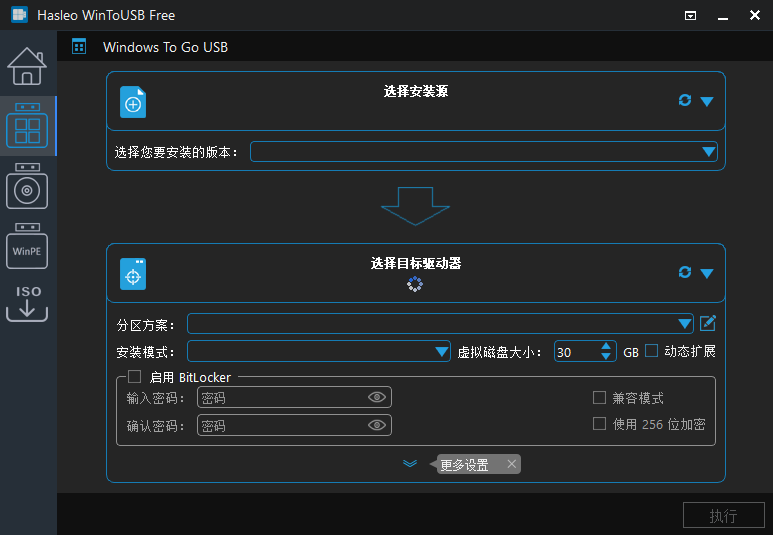The height and width of the screenshot is (535, 773).
Task: Refresh the target drive list
Action: coord(685,272)
